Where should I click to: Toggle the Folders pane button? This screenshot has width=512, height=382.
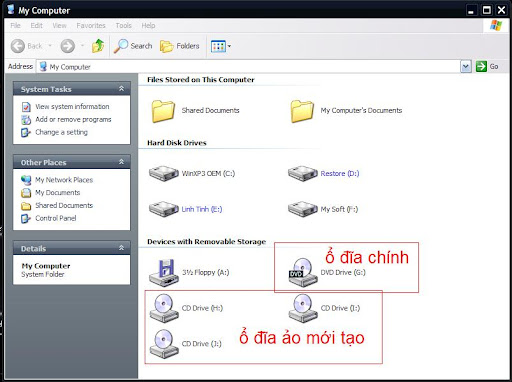click(x=180, y=46)
